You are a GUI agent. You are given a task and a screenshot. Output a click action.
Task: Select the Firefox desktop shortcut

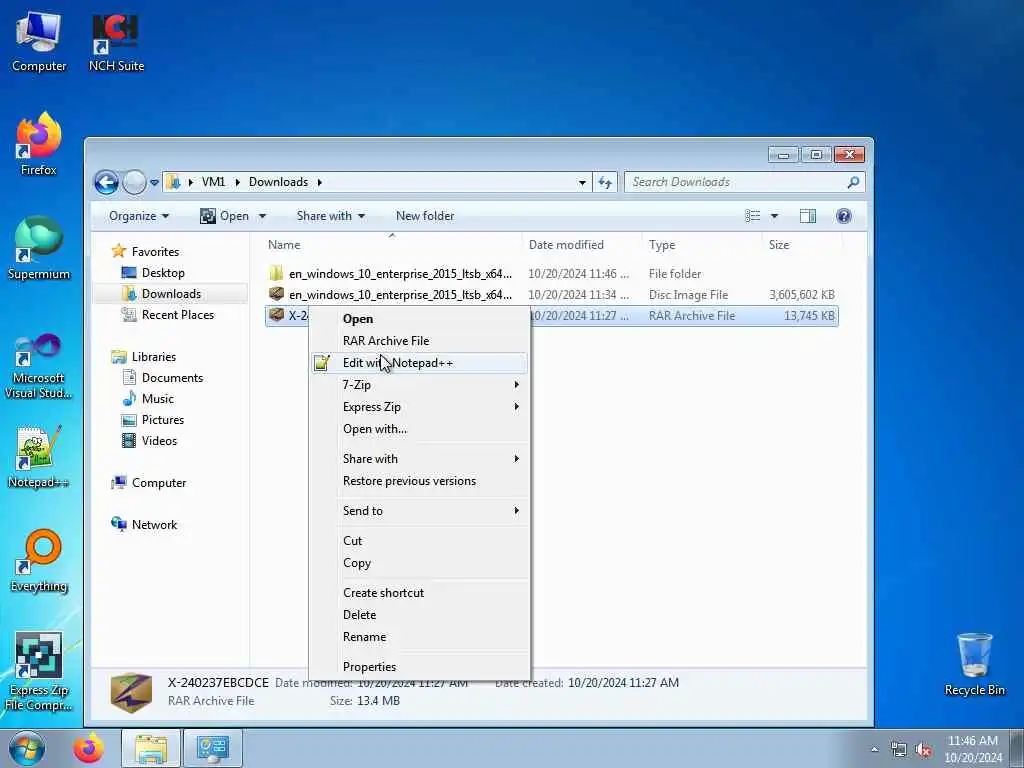[x=39, y=145]
